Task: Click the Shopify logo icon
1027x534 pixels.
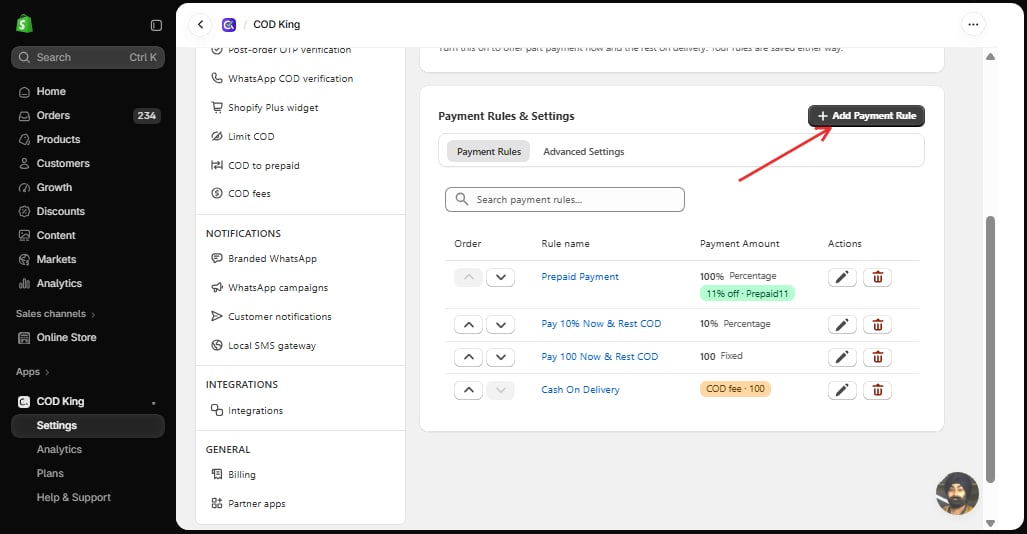Action: (24, 24)
